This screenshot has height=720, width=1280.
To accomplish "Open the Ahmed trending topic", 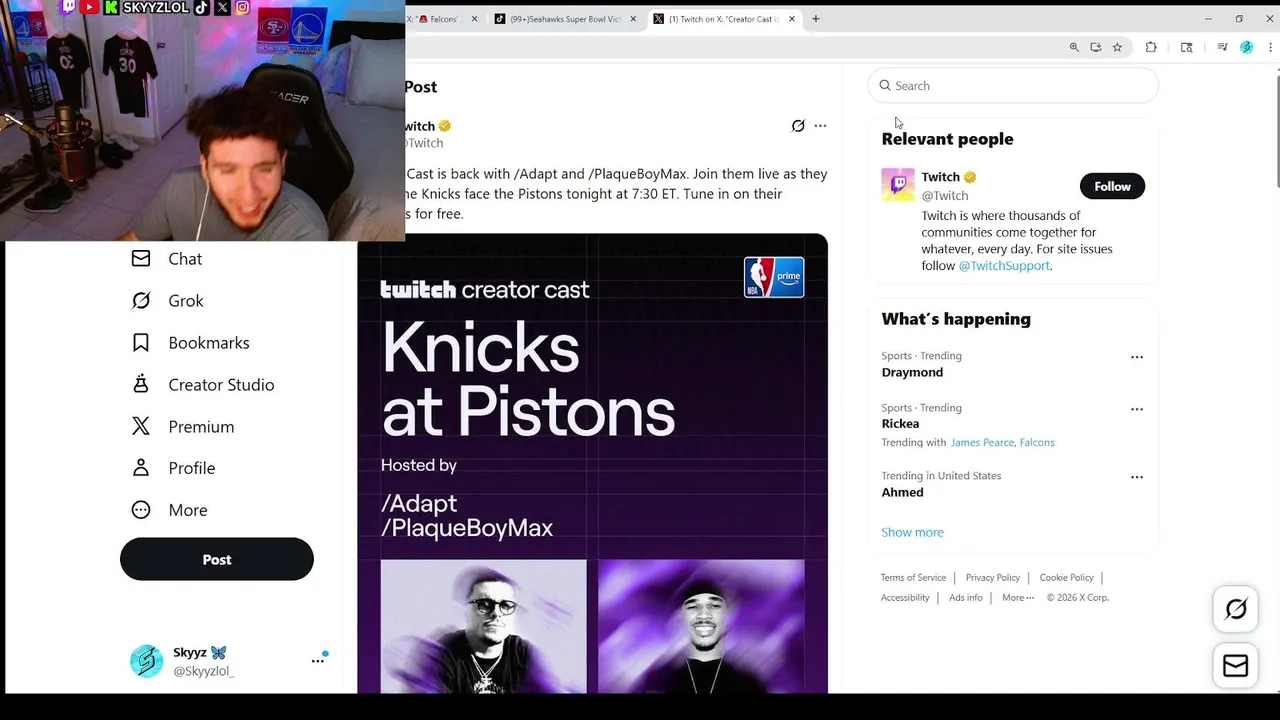I will (902, 492).
